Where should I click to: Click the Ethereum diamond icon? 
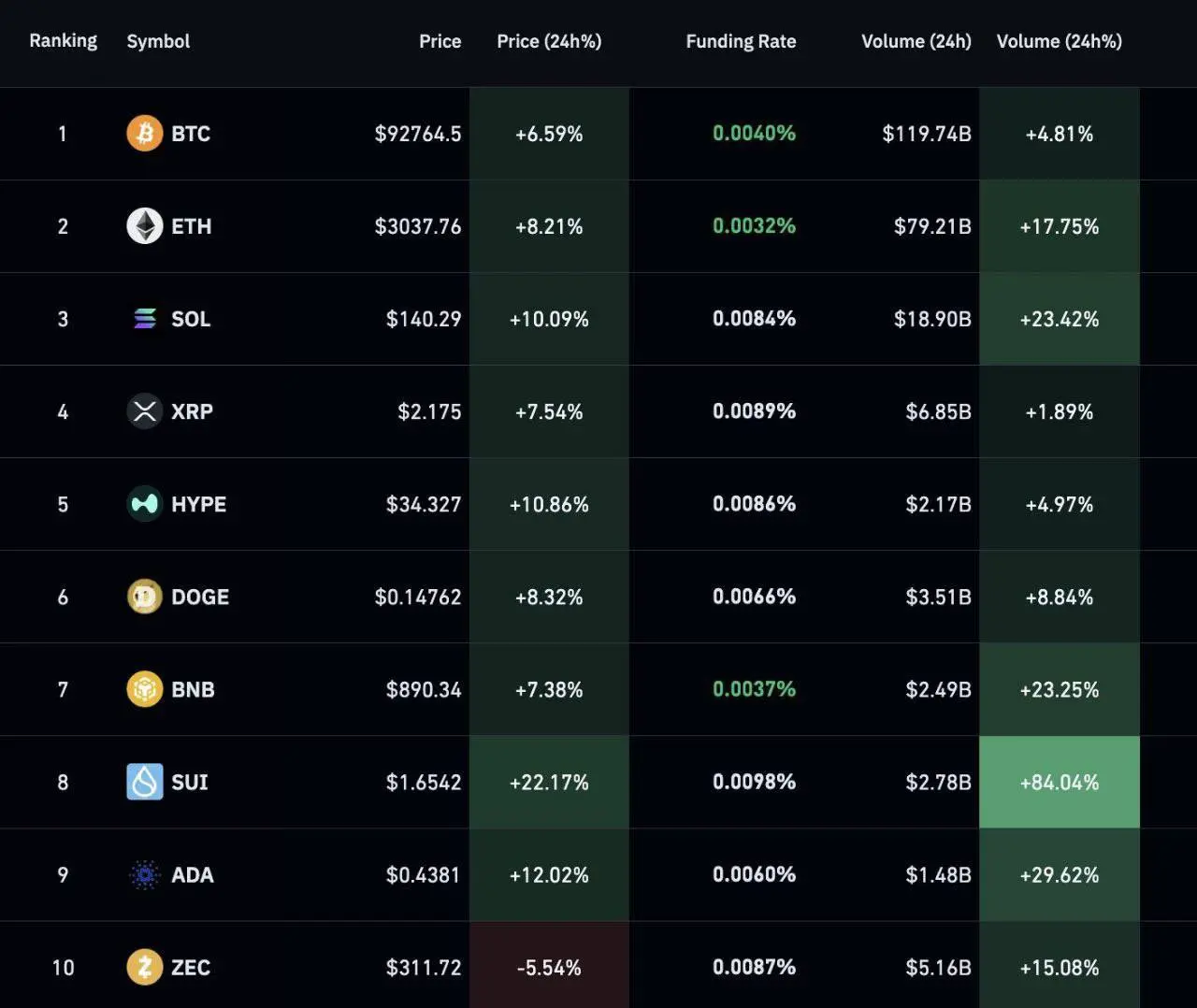tap(145, 226)
